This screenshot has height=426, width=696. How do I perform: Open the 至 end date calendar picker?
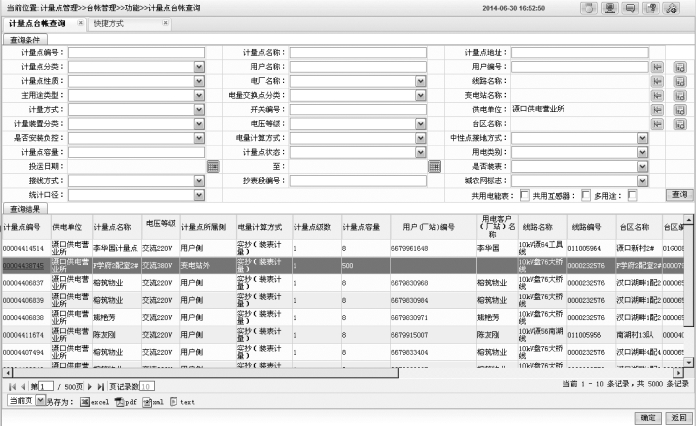pyautogui.click(x=434, y=166)
